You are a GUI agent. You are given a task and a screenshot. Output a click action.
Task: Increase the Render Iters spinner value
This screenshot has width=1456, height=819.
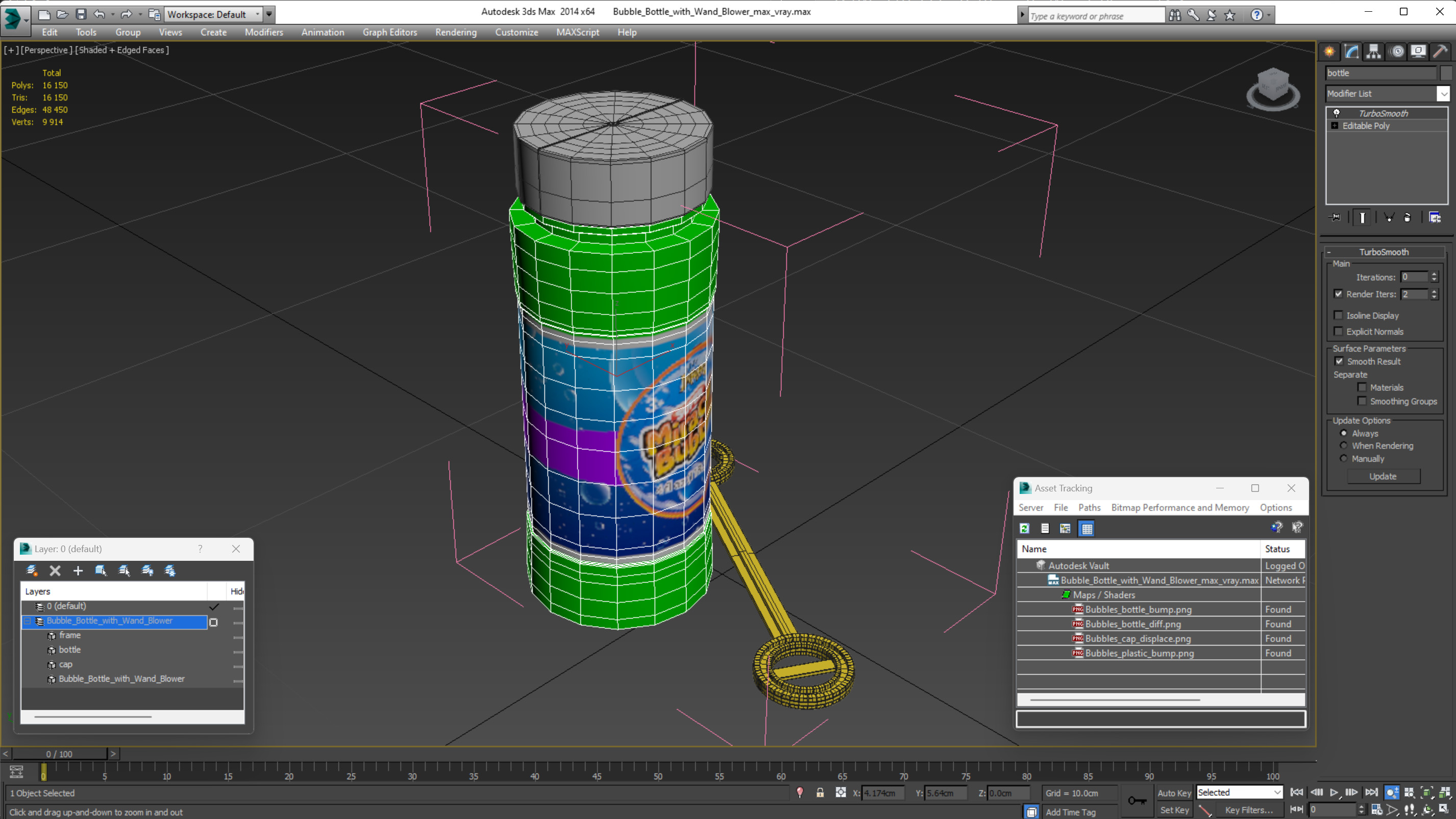(x=1434, y=291)
